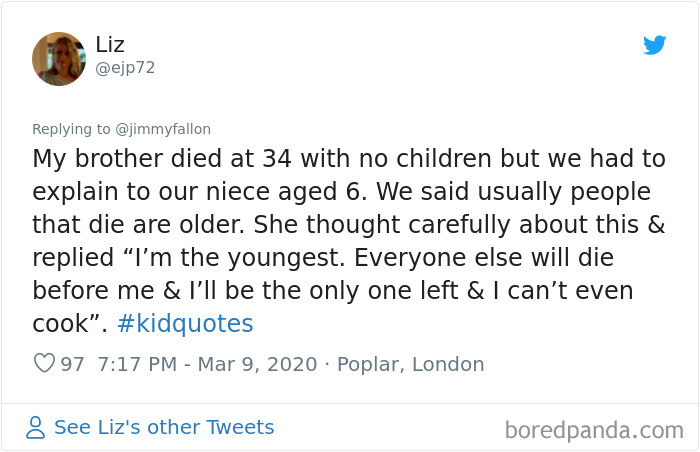
Task: Click the Twitter bird logo
Action: pos(654,45)
